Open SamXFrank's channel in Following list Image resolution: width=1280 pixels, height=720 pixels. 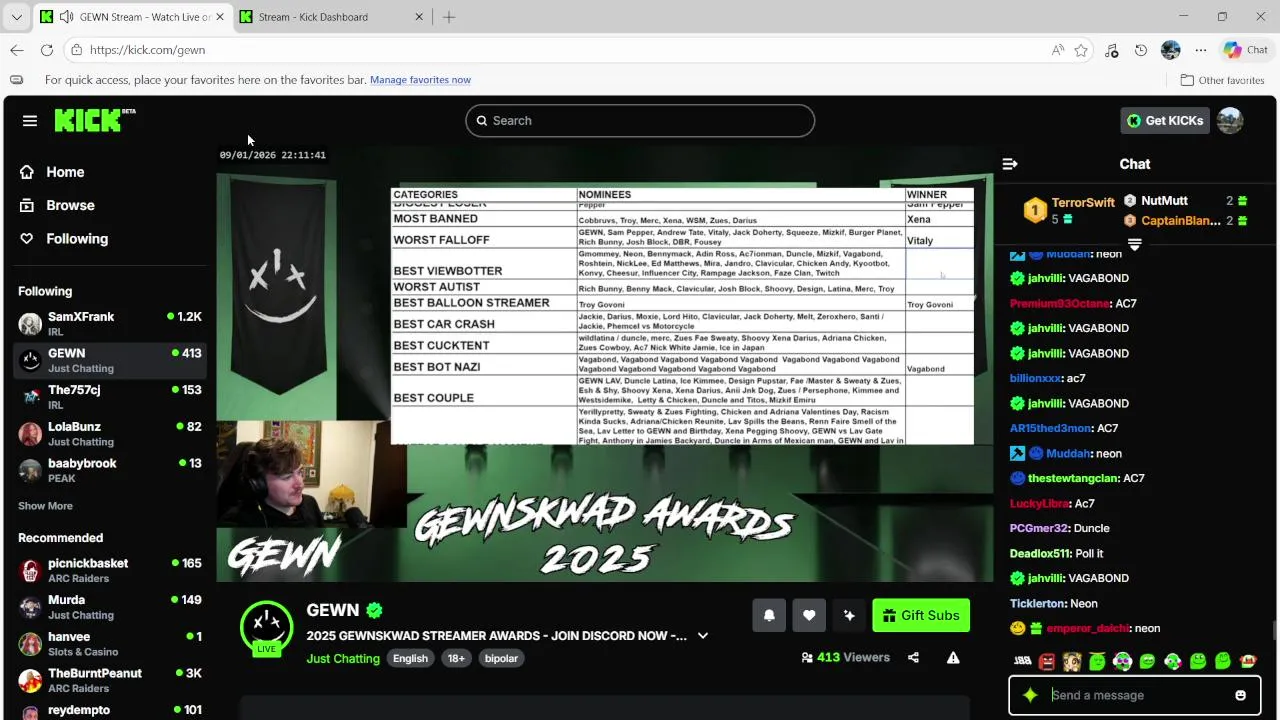click(x=110, y=324)
